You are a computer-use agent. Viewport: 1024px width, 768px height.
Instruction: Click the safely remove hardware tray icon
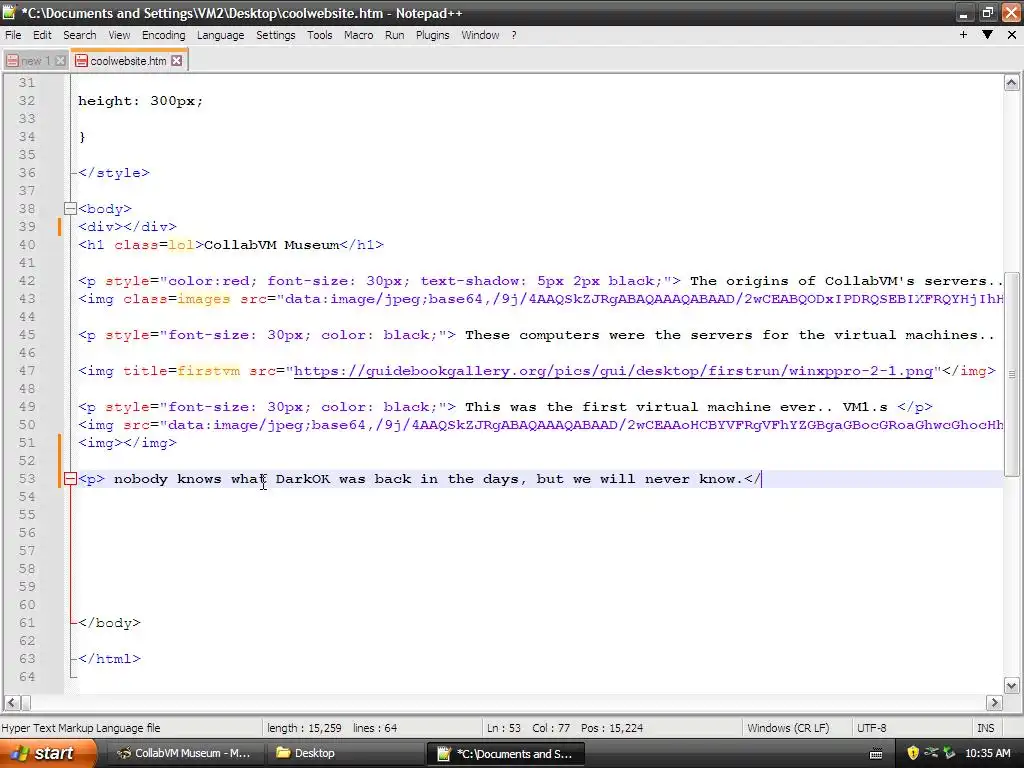coord(931,753)
